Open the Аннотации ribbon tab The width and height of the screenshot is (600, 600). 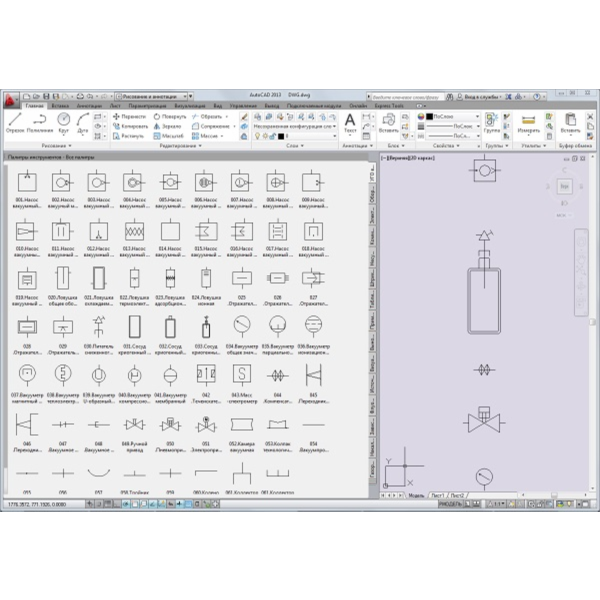89,106
